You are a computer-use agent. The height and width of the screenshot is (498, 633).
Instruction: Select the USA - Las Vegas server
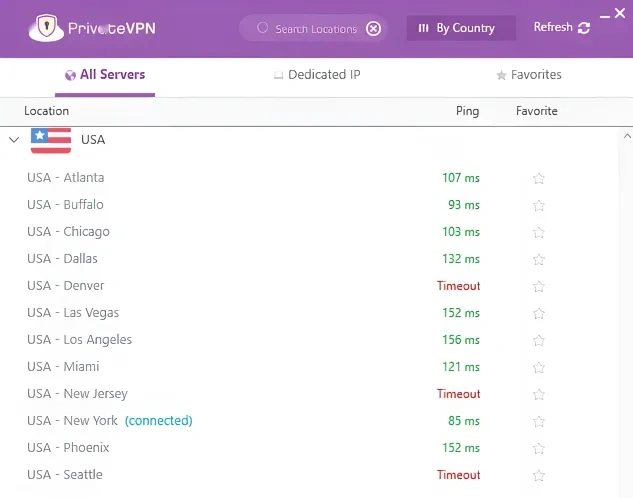click(x=73, y=313)
